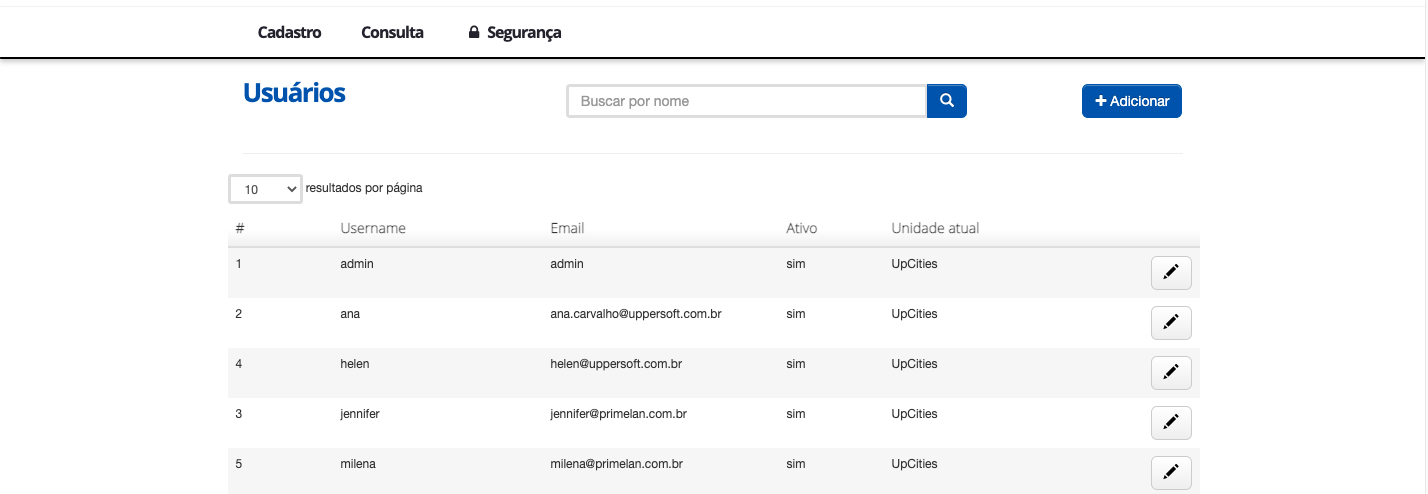Click the email jennifer@primelan.com.br
This screenshot has width=1428, height=494.
tap(618, 414)
